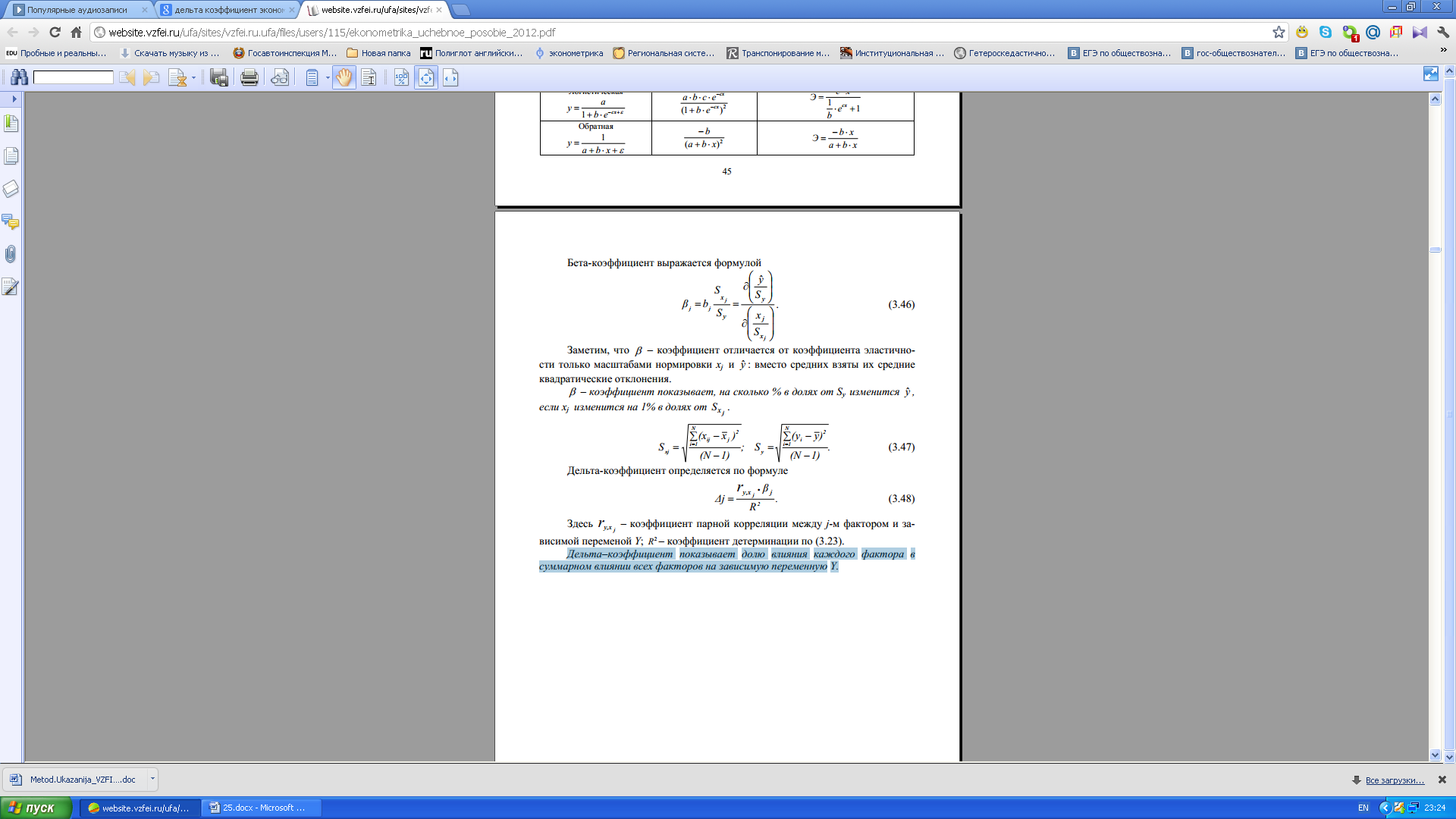1456x819 pixels.
Task: Open a new browser tab
Action: (x=460, y=10)
